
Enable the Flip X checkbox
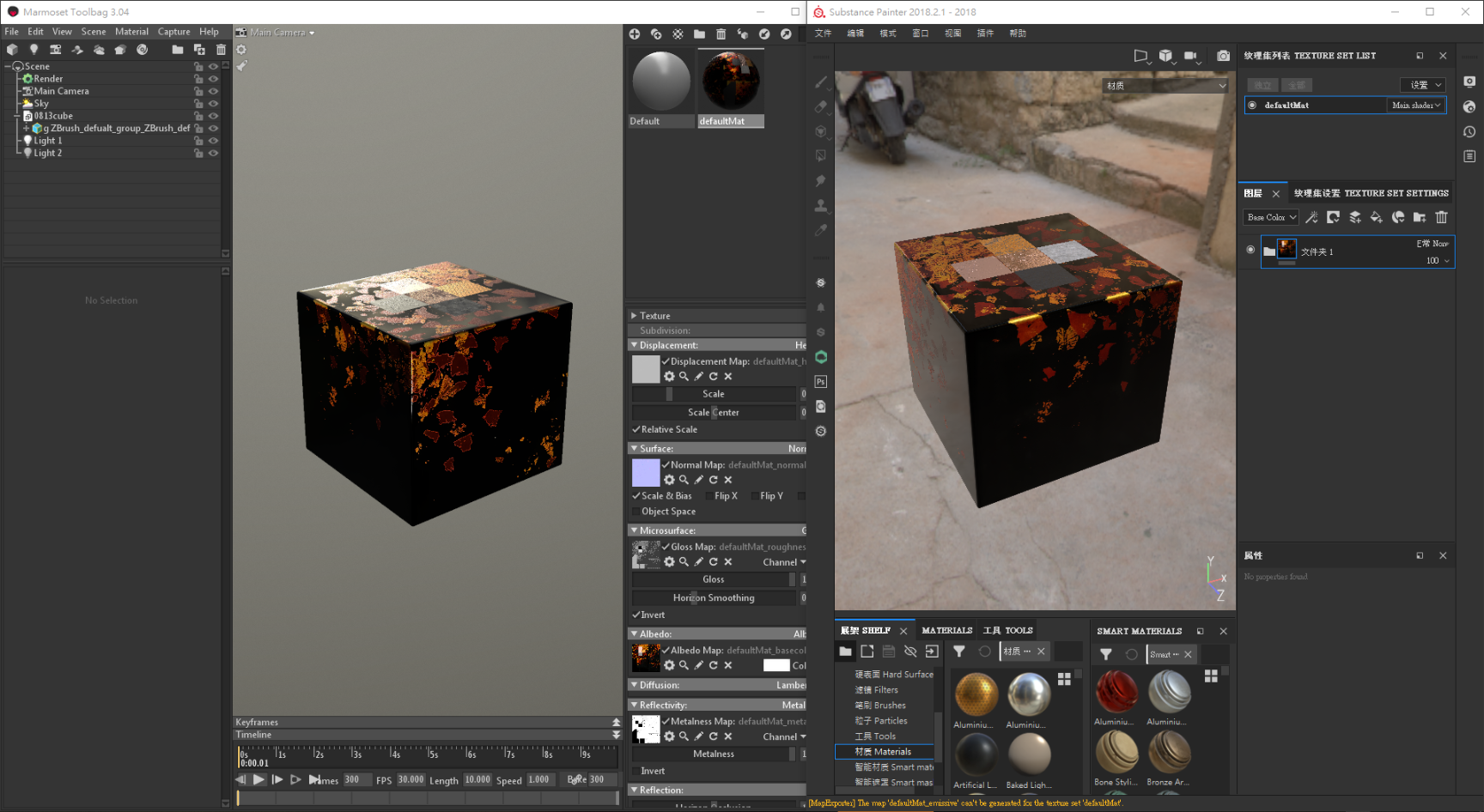coord(709,496)
